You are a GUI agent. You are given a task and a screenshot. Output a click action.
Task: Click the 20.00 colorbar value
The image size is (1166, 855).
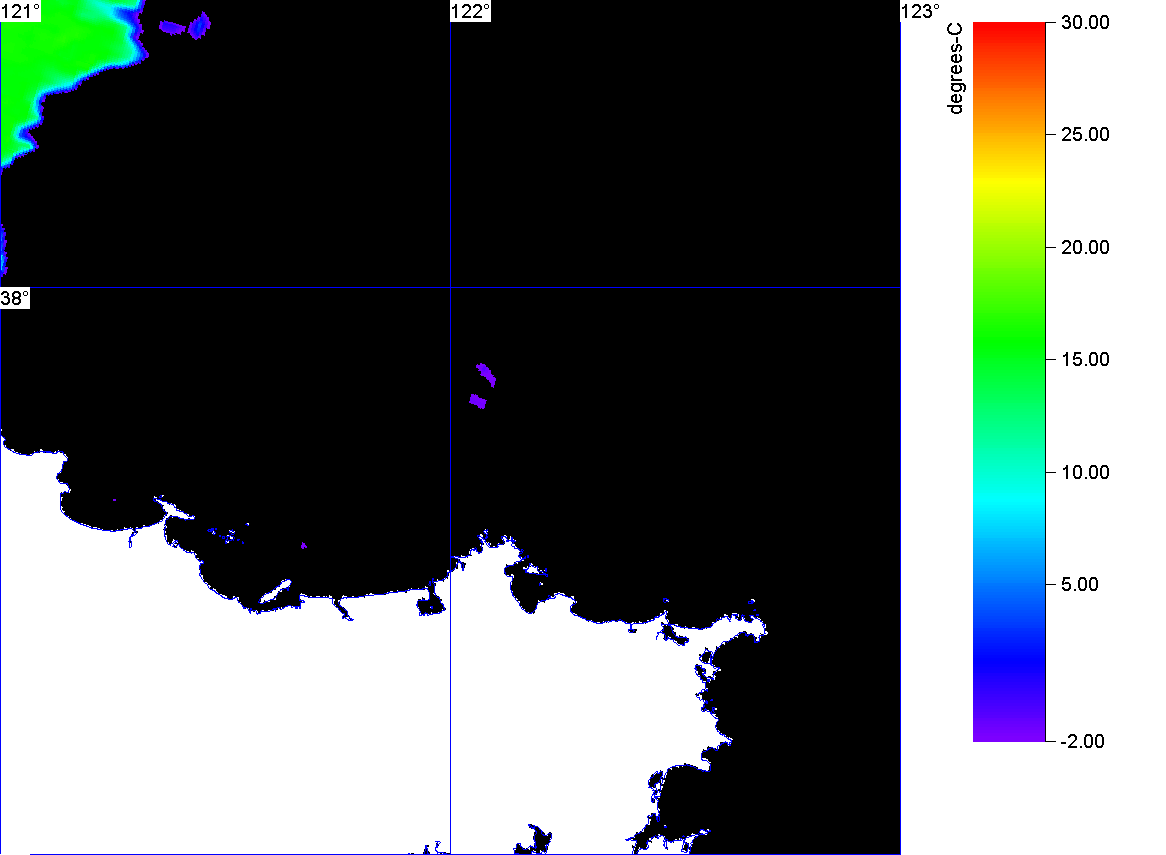1085,248
